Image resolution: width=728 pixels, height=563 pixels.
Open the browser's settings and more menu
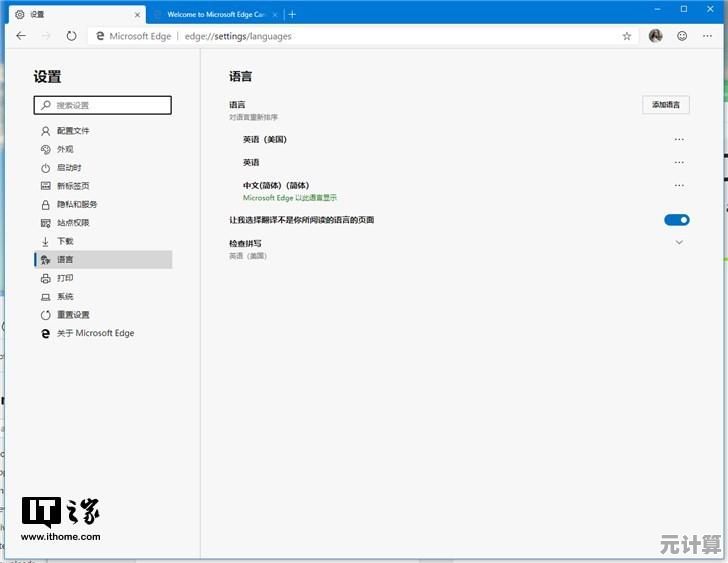click(707, 36)
